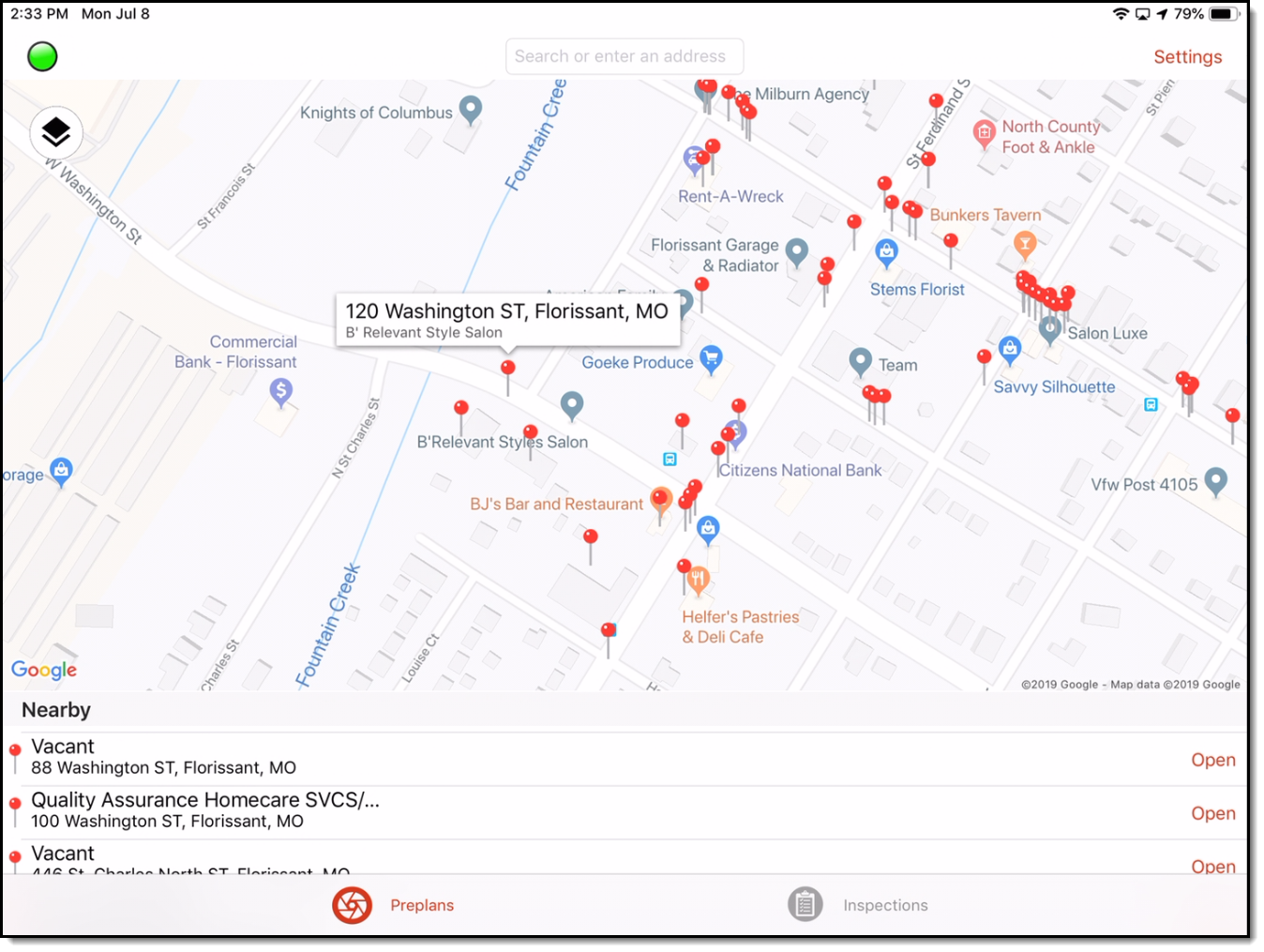Image resolution: width=1264 pixels, height=952 pixels.
Task: Tap the Commercial Bank dollar marker
Action: point(281,391)
